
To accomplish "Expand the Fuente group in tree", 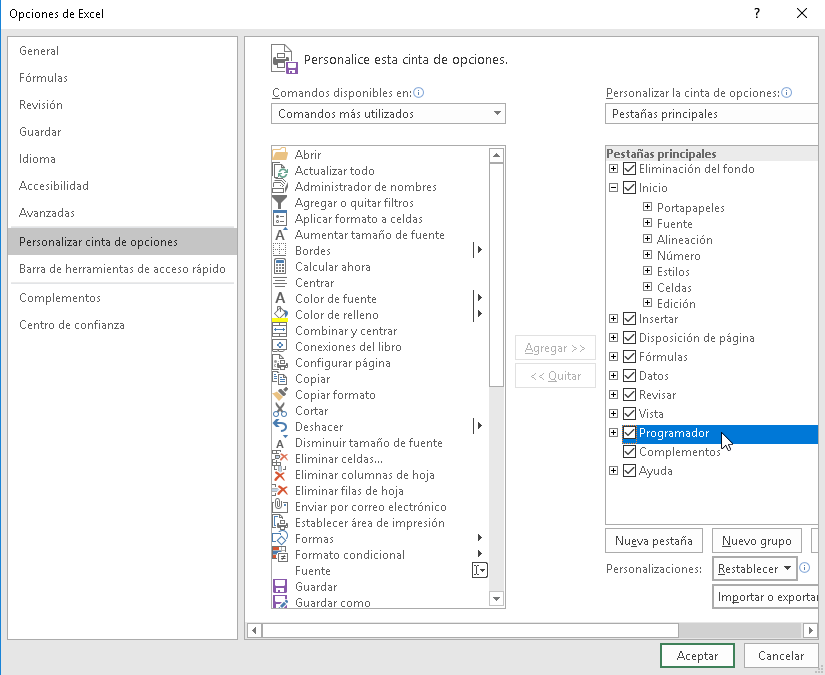I will (x=648, y=223).
